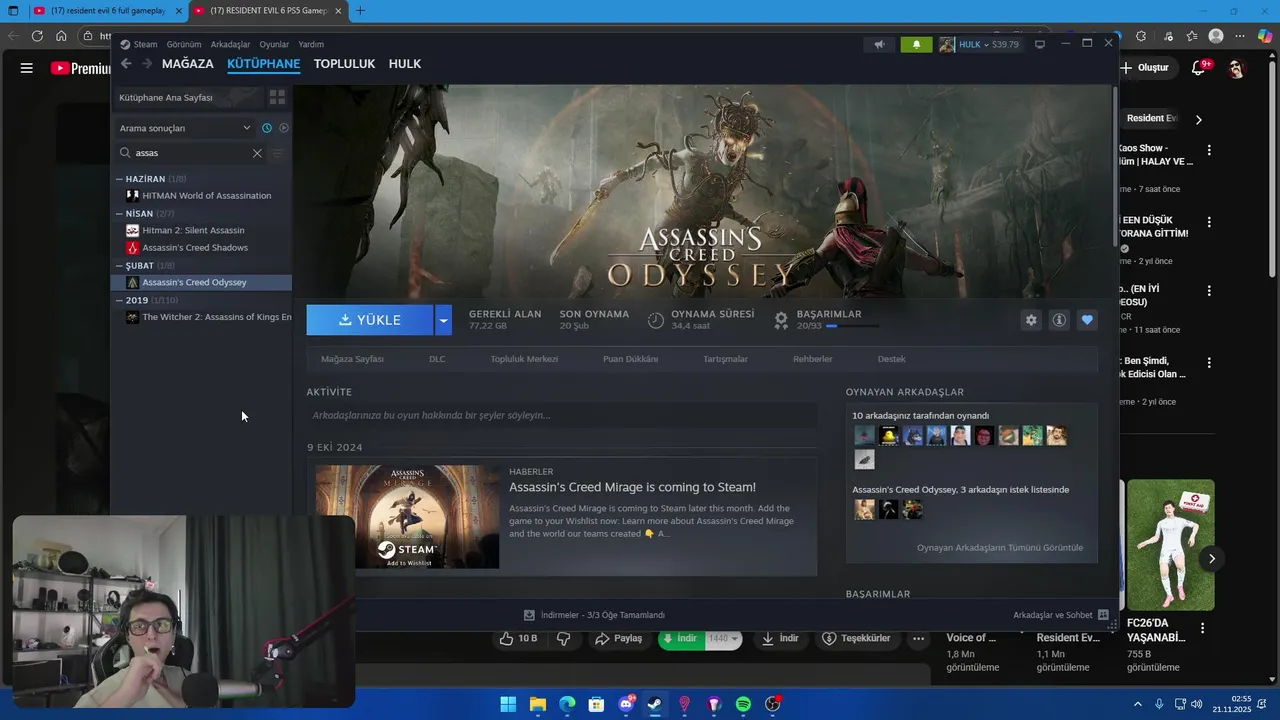Switch Steam to Big Picture mode icon
The height and width of the screenshot is (720, 1280).
[x=1040, y=44]
